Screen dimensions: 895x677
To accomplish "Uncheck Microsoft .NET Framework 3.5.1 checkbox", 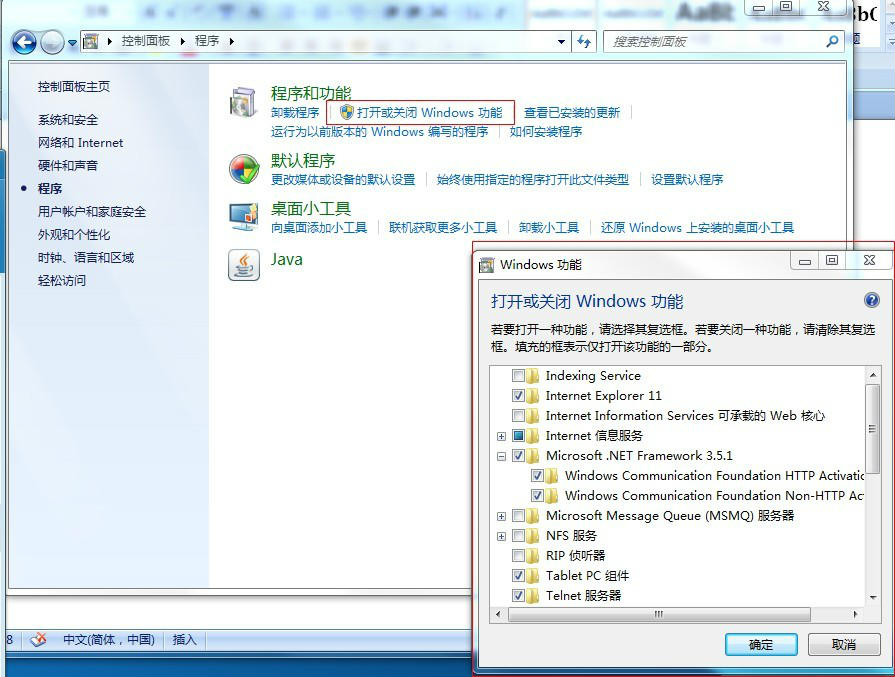I will pos(518,456).
